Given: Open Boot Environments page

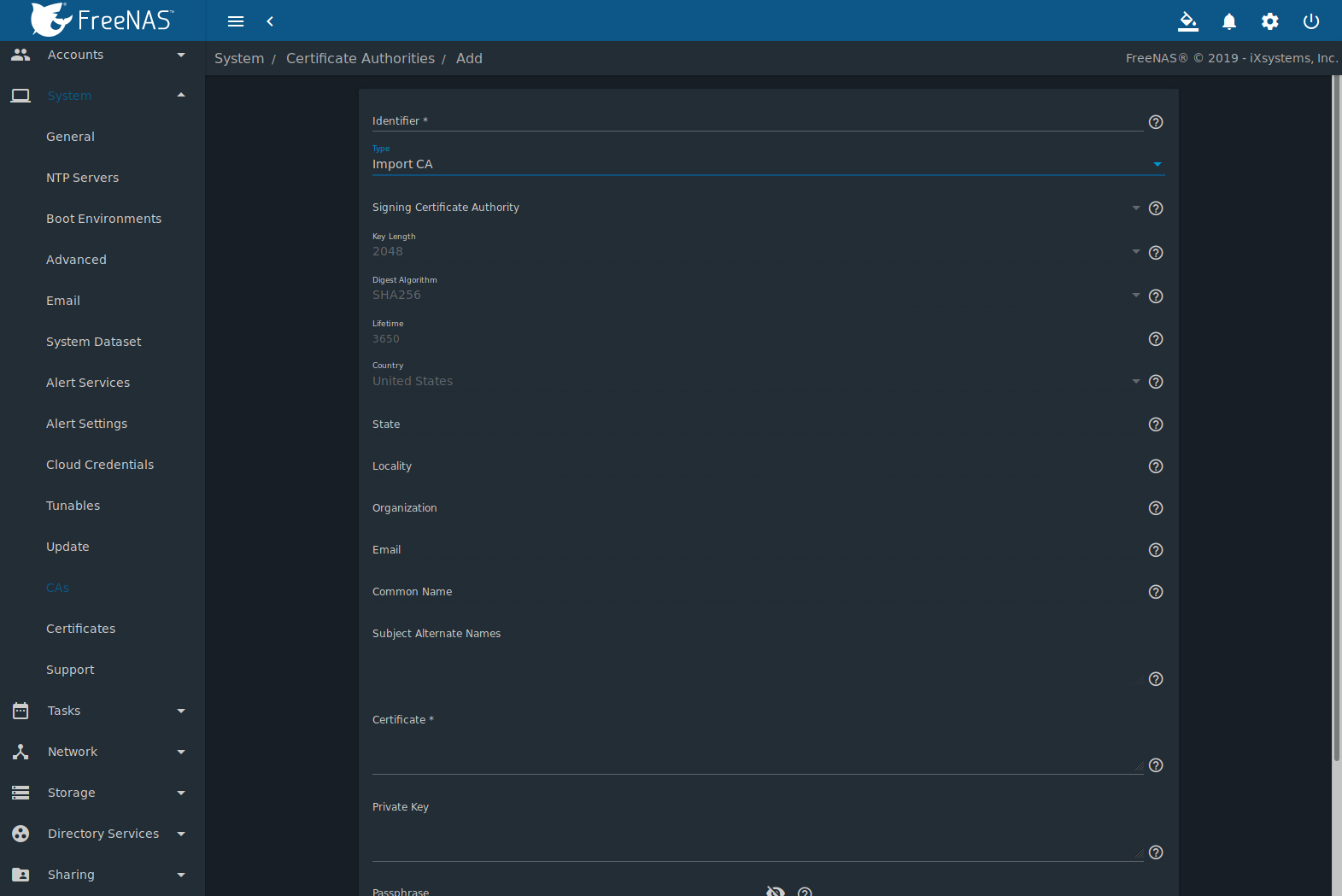Looking at the screenshot, I should coord(103,219).
